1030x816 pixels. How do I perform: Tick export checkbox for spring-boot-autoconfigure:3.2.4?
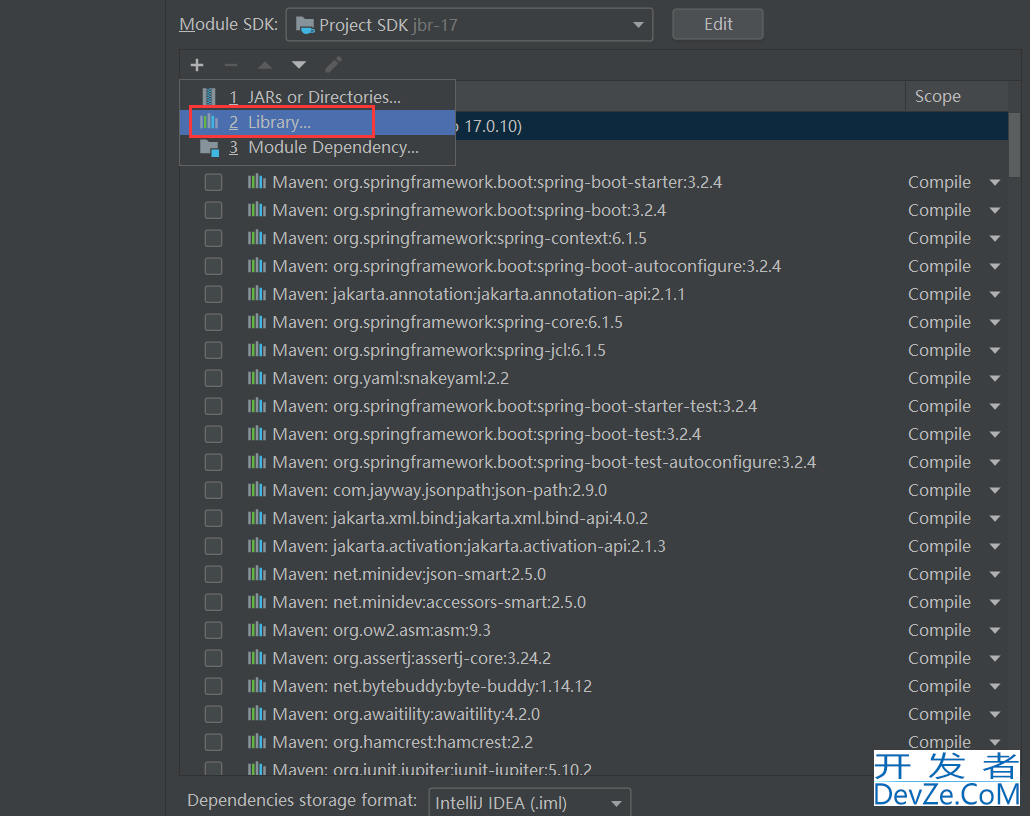213,266
